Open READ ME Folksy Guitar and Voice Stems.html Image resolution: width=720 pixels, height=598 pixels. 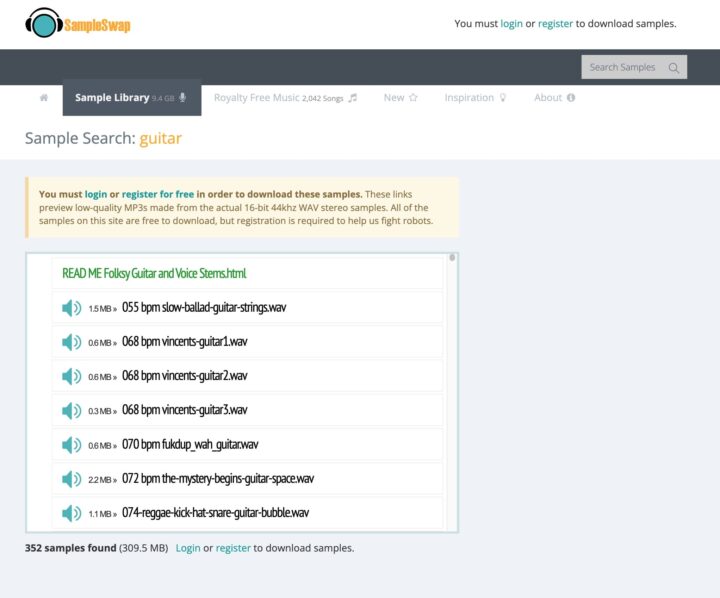pyautogui.click(x=154, y=273)
